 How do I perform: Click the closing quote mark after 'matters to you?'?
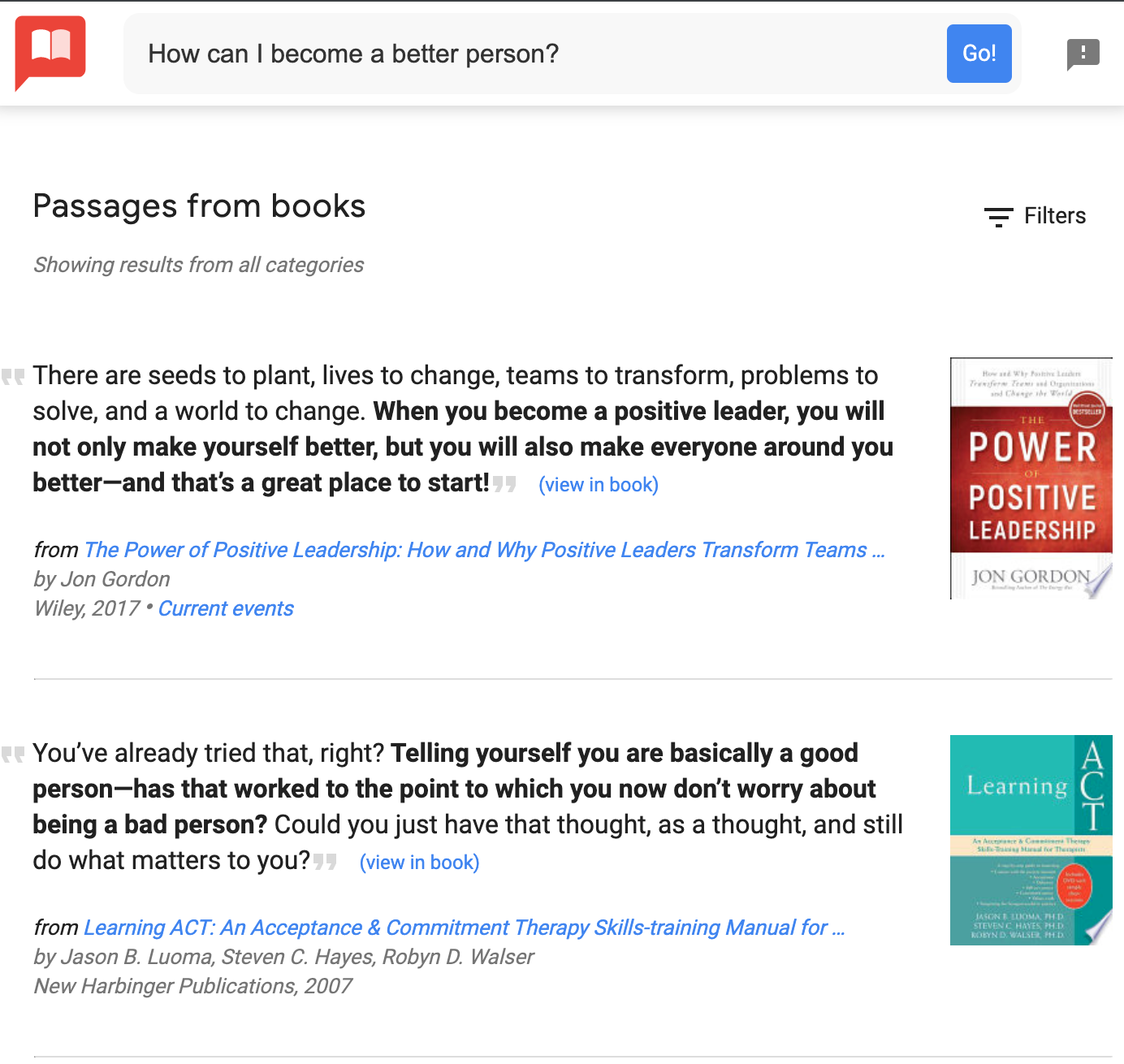[325, 862]
